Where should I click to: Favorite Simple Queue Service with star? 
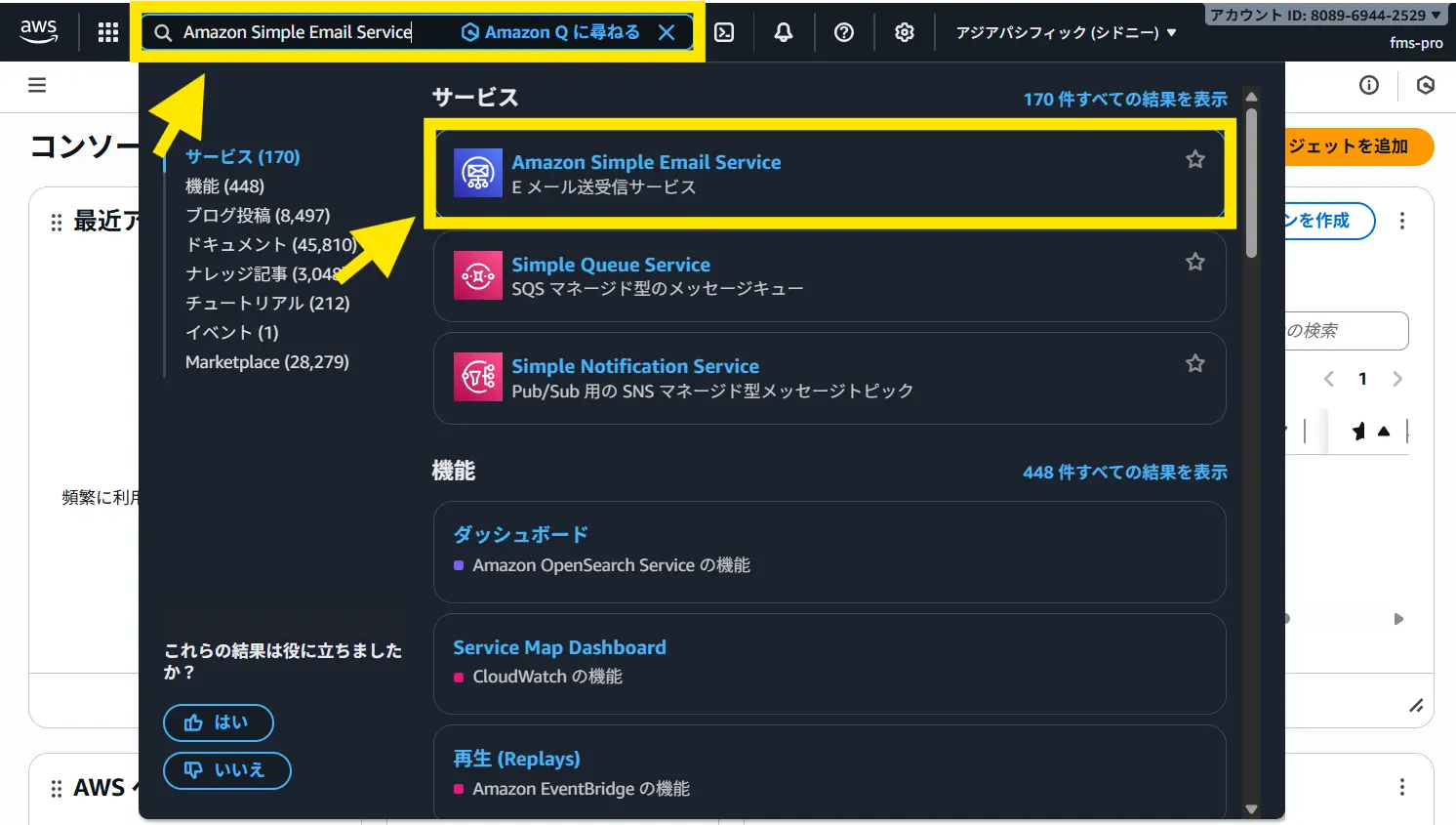point(1194,262)
